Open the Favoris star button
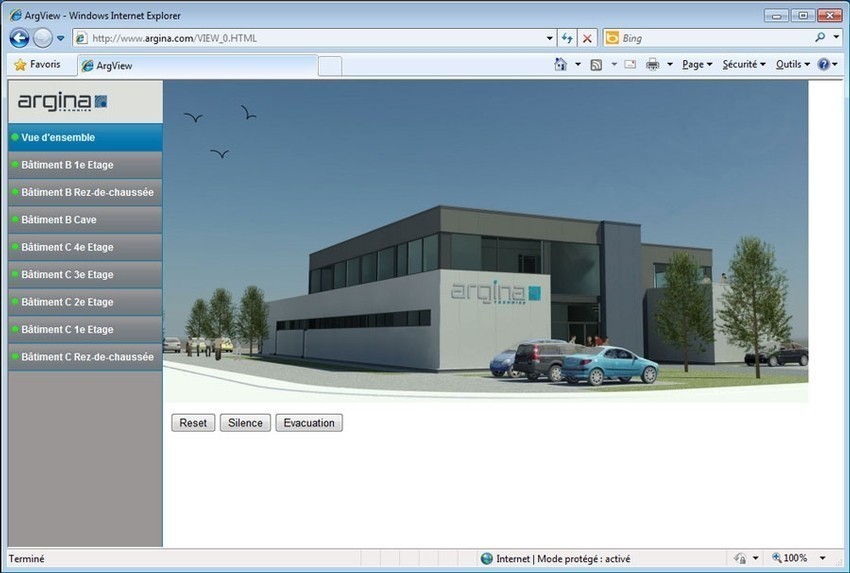This screenshot has height=573, width=850. click(37, 65)
